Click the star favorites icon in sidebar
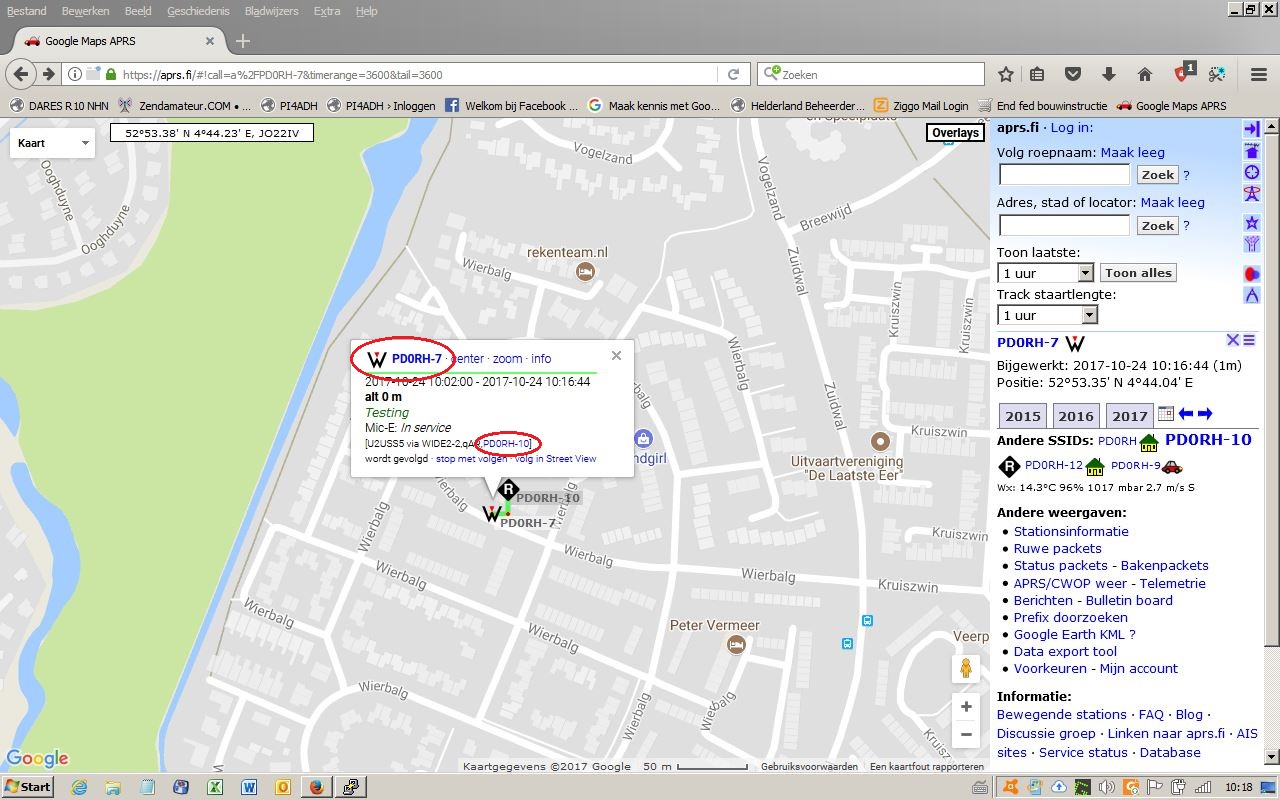Image resolution: width=1280 pixels, height=800 pixels. [1251, 222]
